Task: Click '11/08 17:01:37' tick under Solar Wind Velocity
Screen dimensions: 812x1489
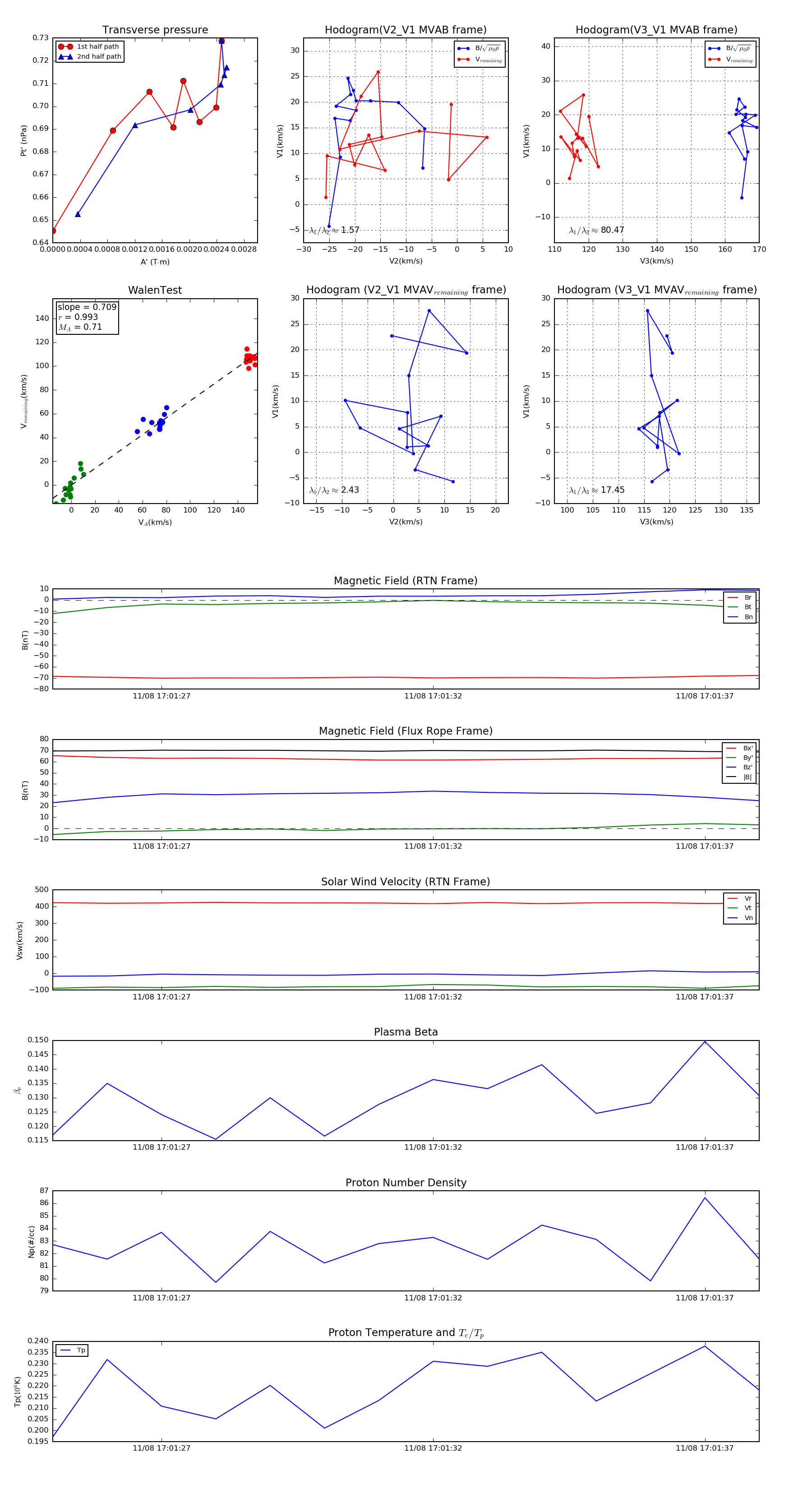Action: pyautogui.click(x=705, y=997)
